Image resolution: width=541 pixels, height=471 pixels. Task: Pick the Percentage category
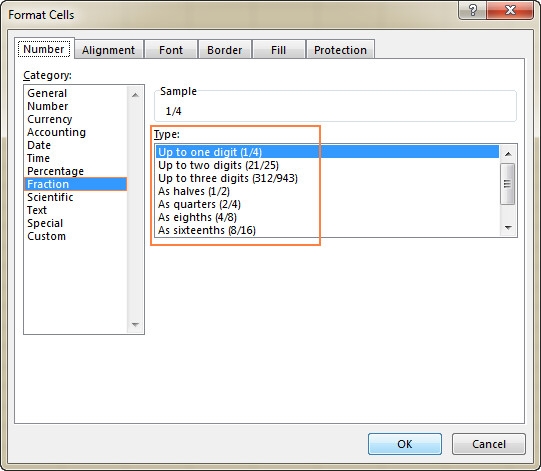point(76,171)
